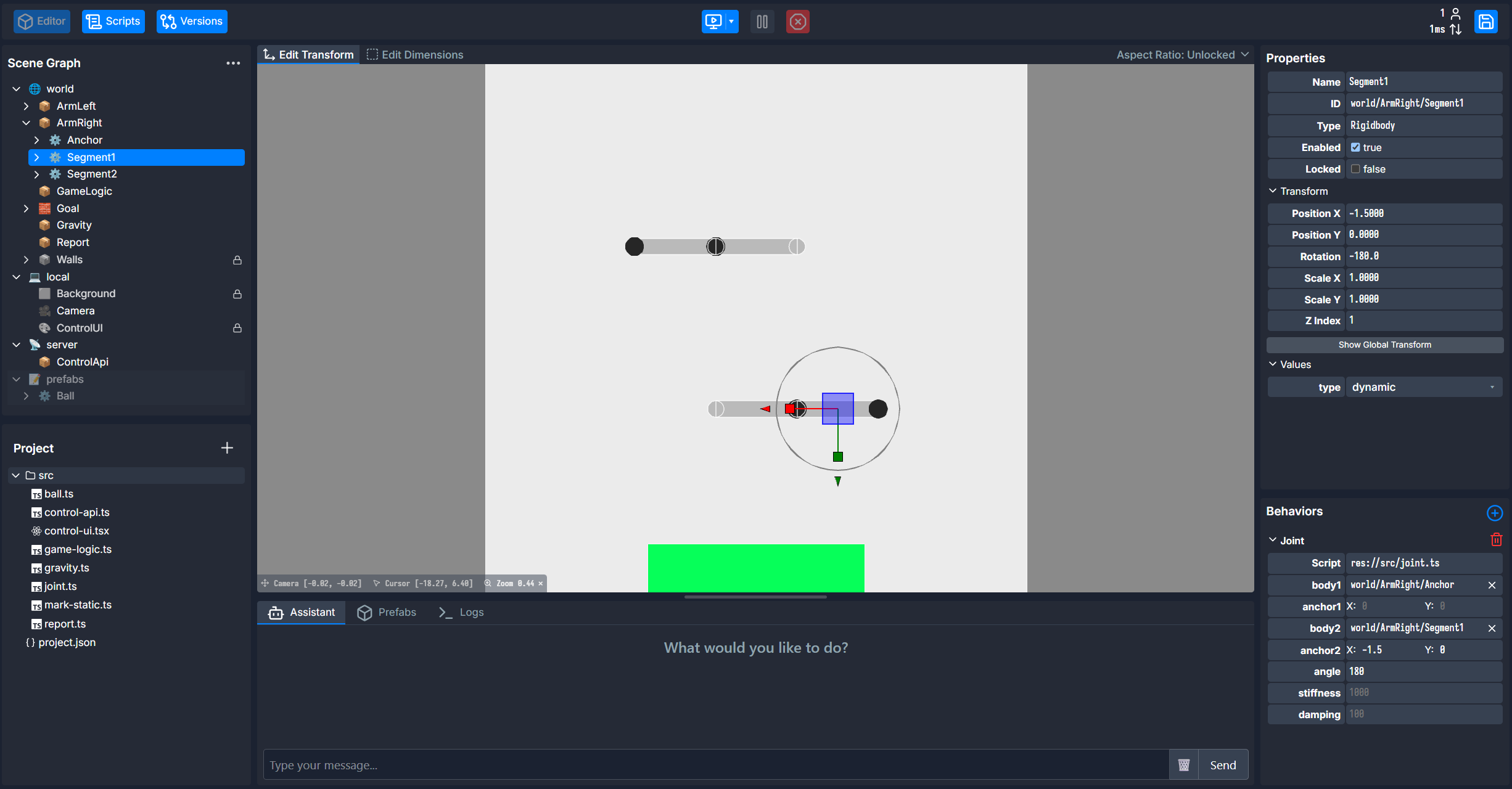Pause the running simulation
Viewport: 1512px width, 789px height.
(762, 21)
